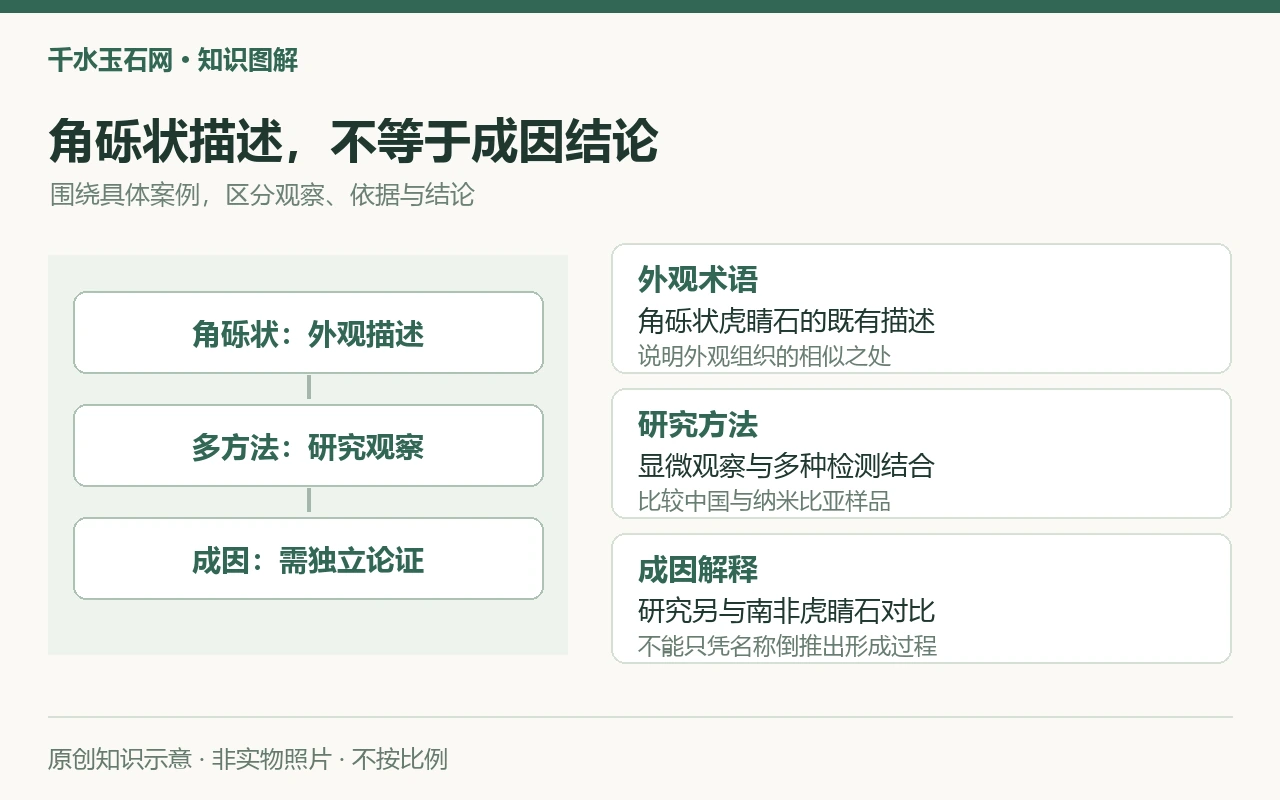The height and width of the screenshot is (800, 1280).
Task: Select the 角砾状：外观描述 flow box
Action: [308, 333]
